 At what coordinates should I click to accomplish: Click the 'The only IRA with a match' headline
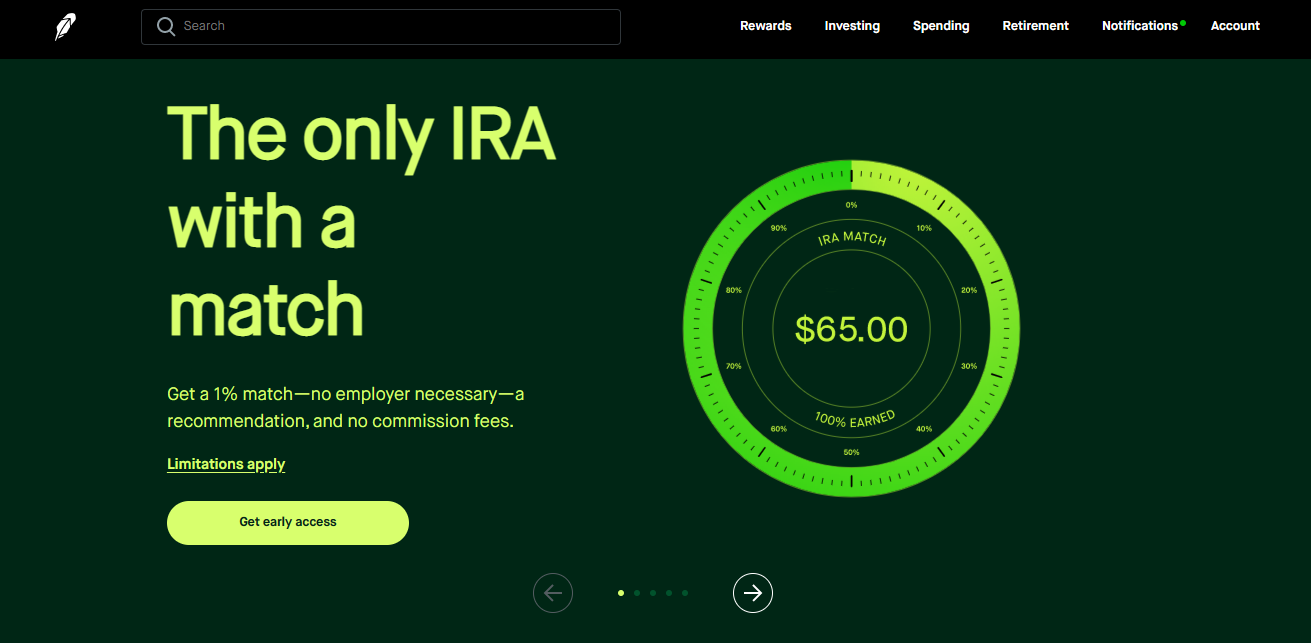(x=361, y=219)
